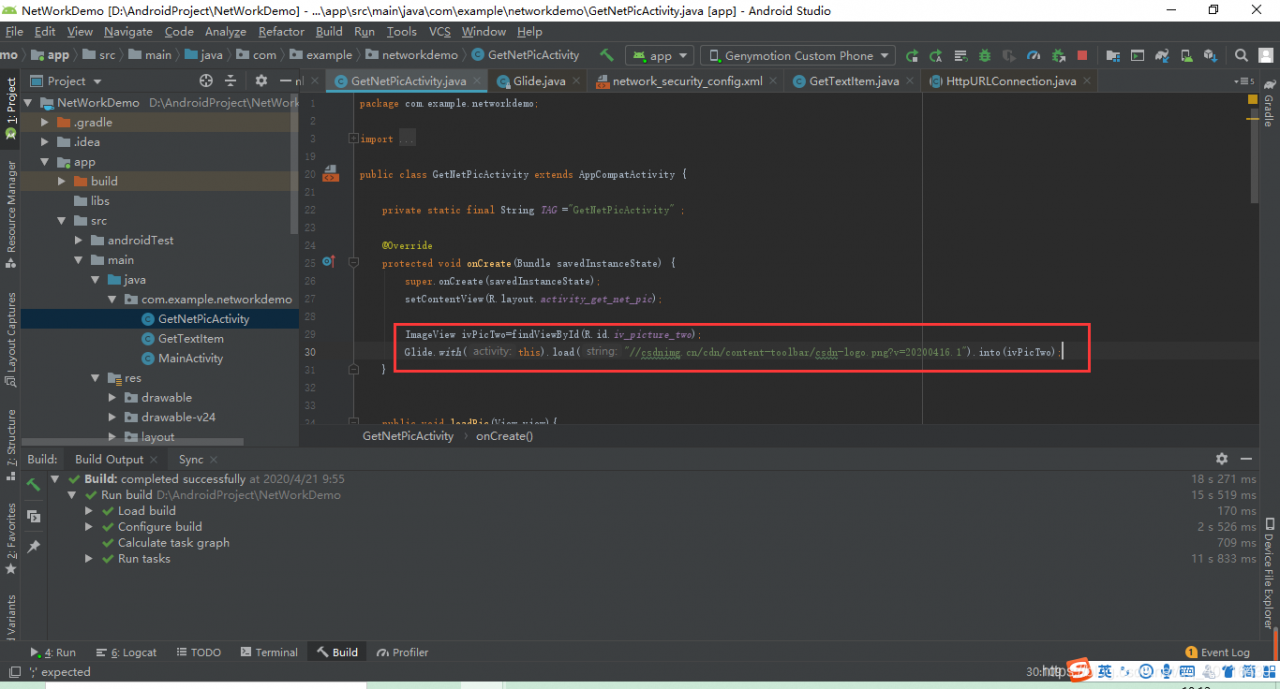
Task: Click the Project panel locate target icon
Action: (206, 81)
